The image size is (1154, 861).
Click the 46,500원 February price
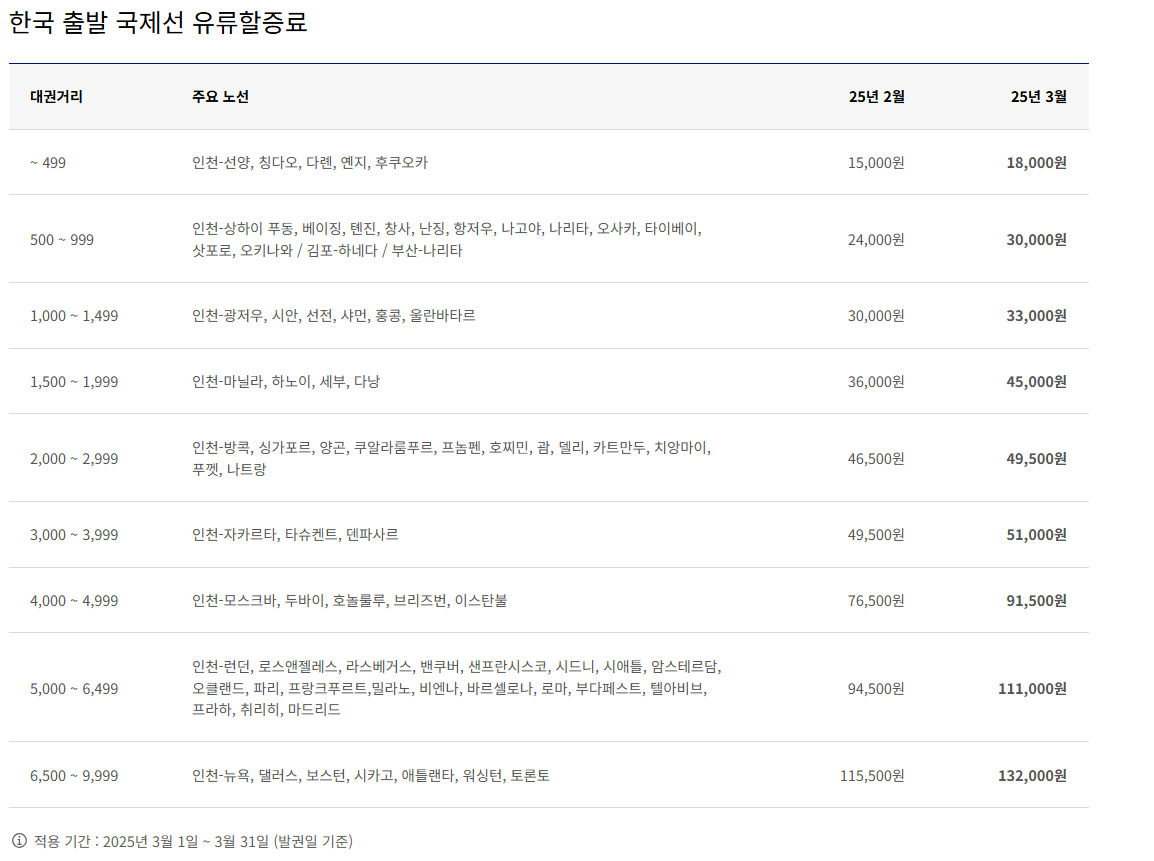coord(875,458)
